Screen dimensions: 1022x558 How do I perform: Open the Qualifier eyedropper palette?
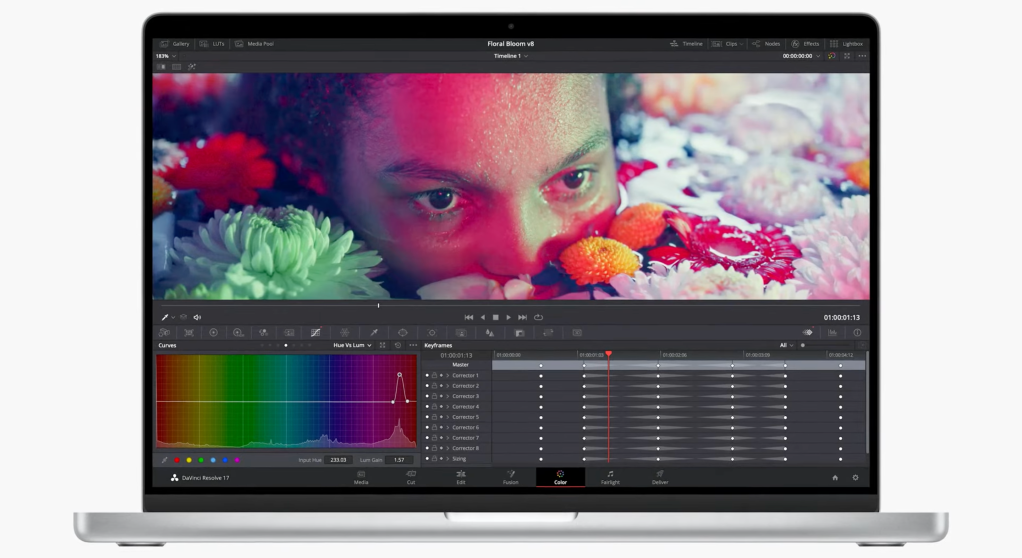[373, 332]
